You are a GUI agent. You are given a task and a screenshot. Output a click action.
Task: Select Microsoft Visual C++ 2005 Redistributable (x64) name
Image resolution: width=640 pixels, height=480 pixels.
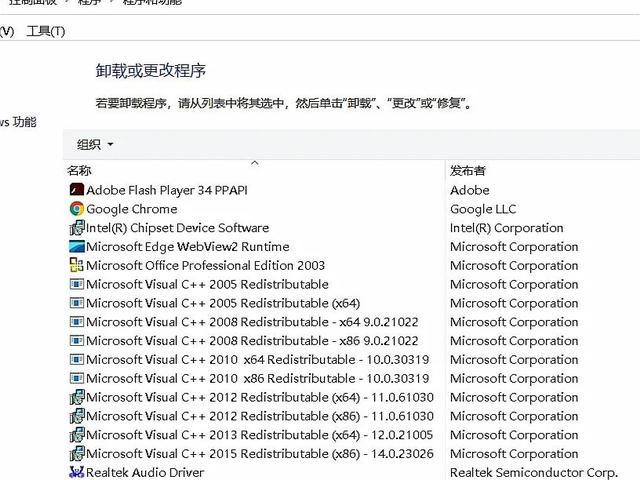(x=223, y=303)
